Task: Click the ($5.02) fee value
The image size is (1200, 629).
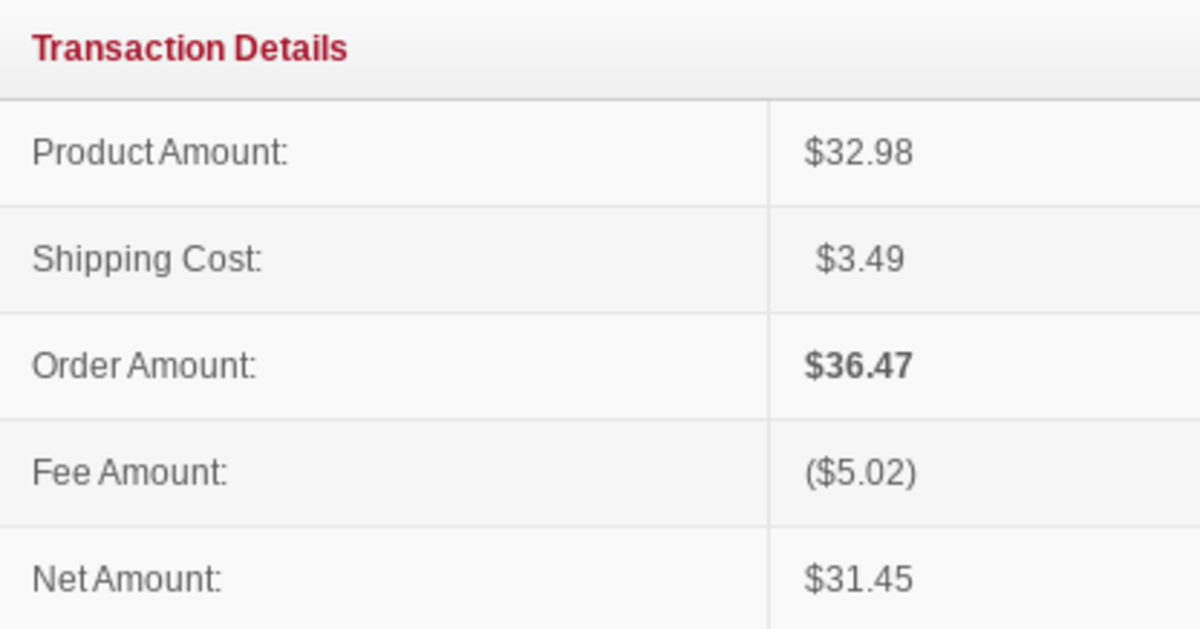Action: (x=860, y=473)
